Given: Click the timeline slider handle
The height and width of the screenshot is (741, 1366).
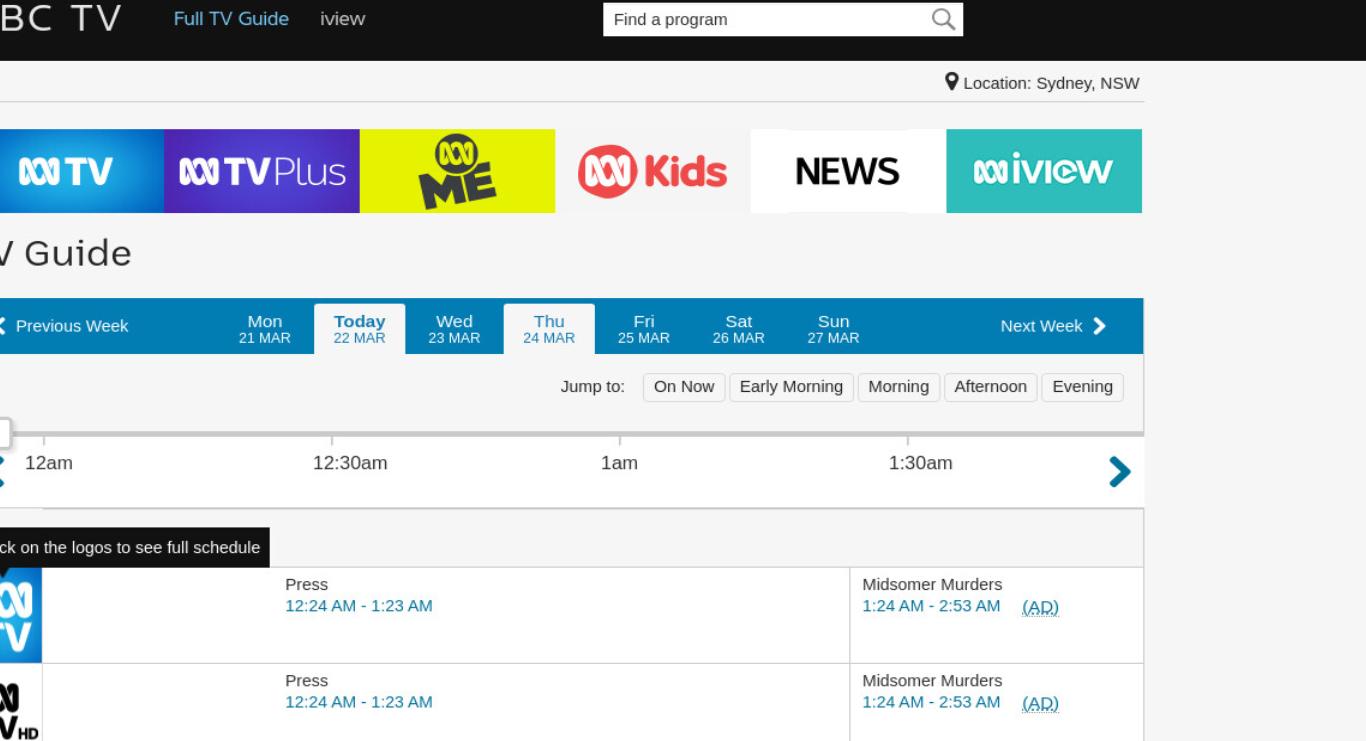Looking at the screenshot, I should [4, 434].
